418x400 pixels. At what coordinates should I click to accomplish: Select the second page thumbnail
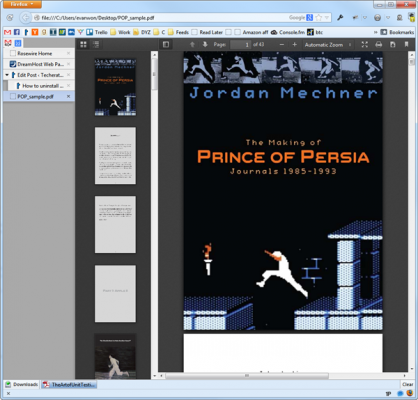point(115,156)
